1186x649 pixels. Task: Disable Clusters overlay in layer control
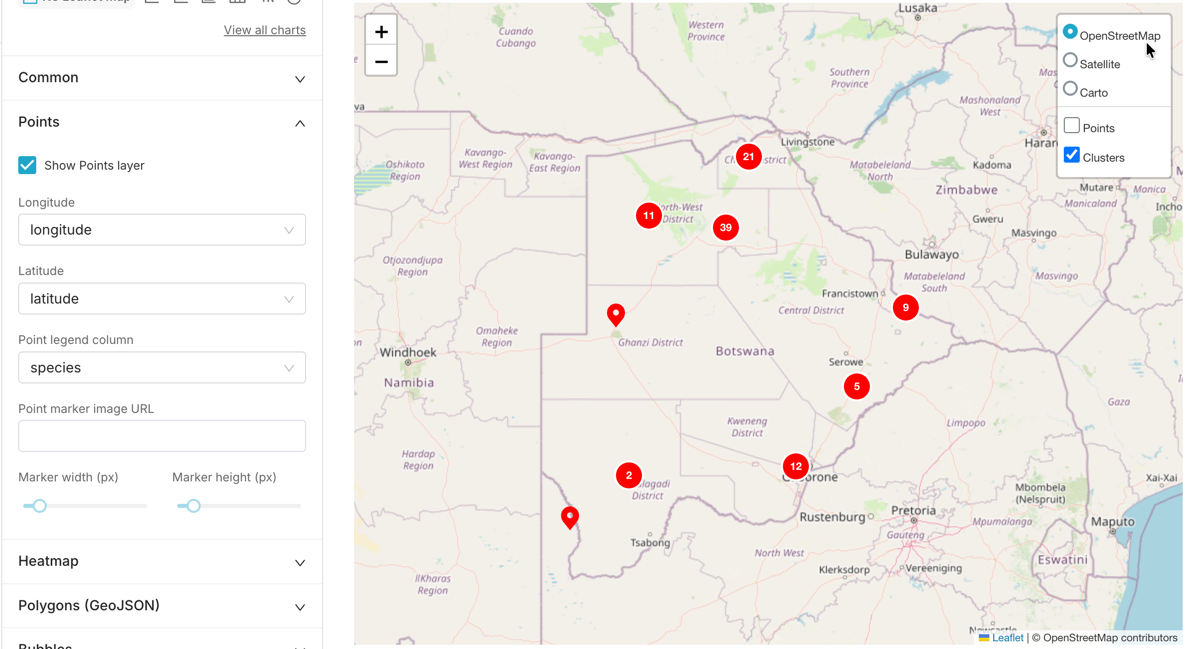(x=1071, y=155)
